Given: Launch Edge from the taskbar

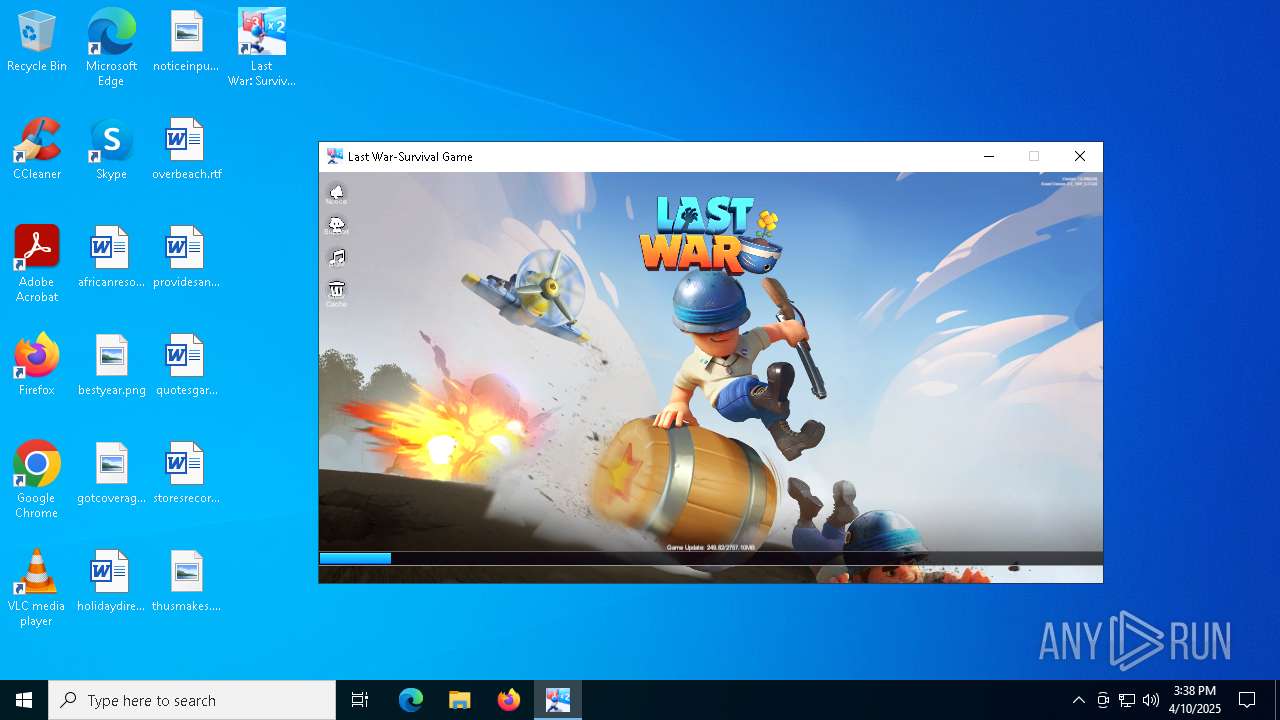Looking at the screenshot, I should (x=411, y=700).
